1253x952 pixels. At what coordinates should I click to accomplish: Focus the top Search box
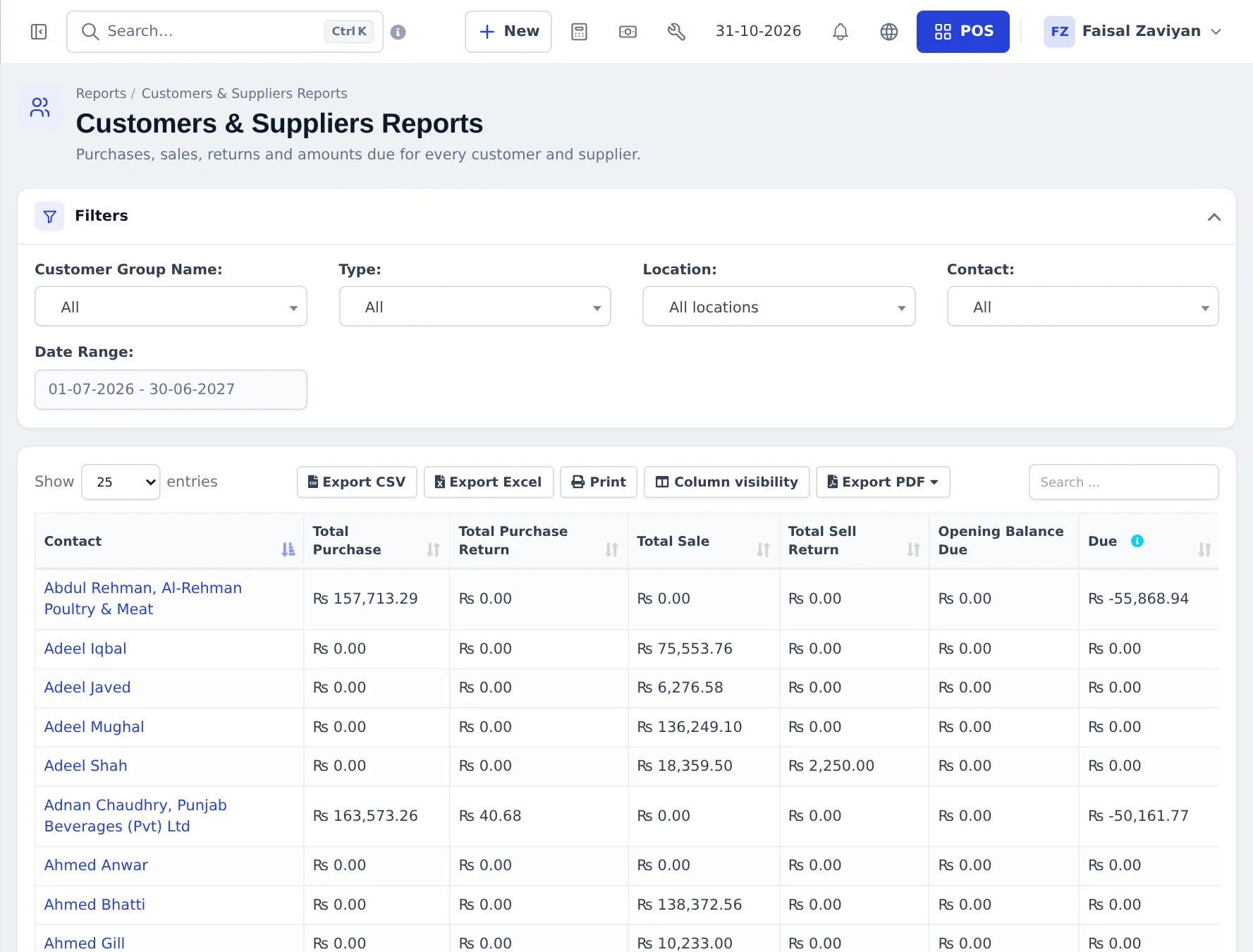[x=224, y=32]
